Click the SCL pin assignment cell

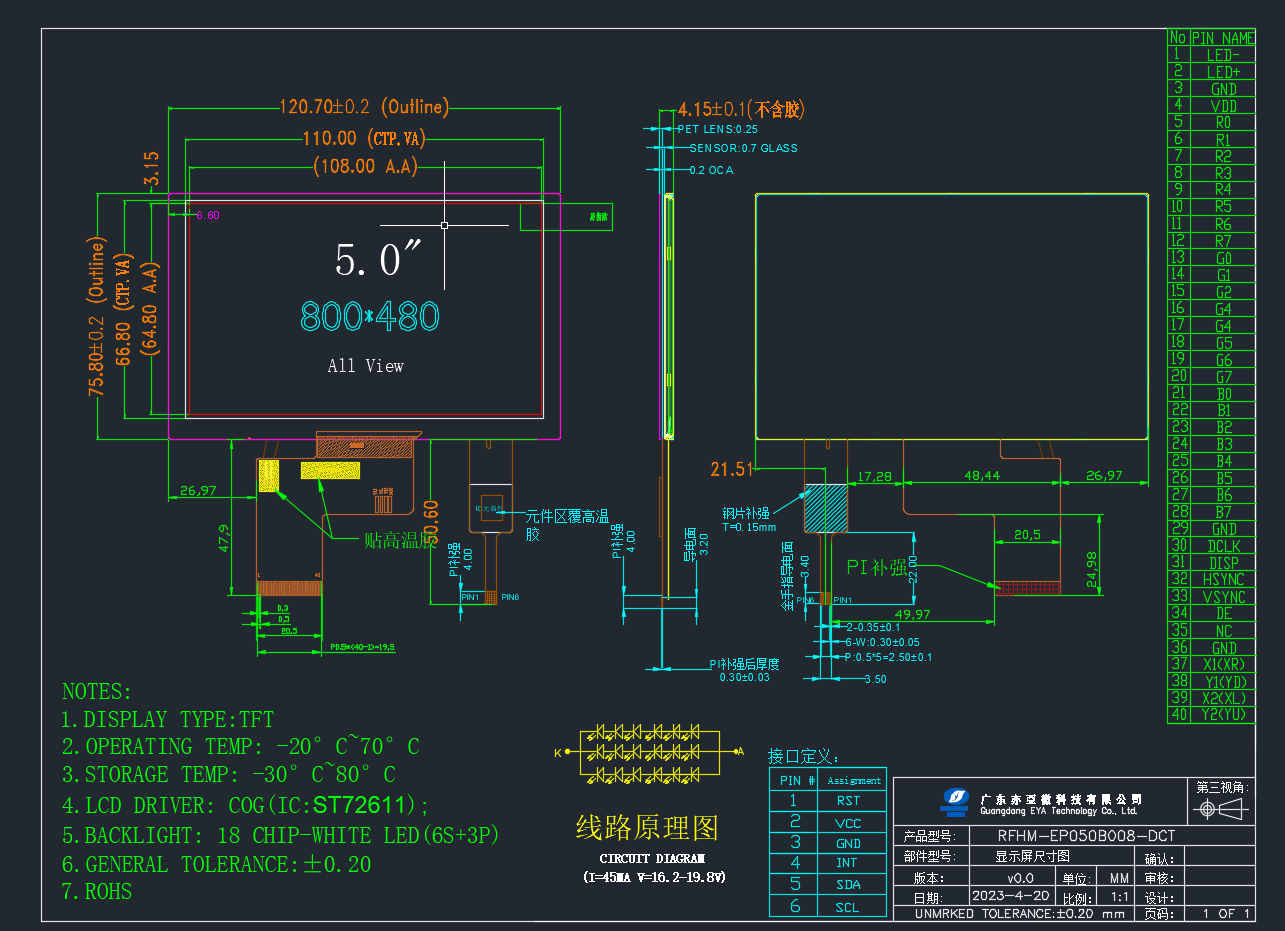[x=848, y=907]
